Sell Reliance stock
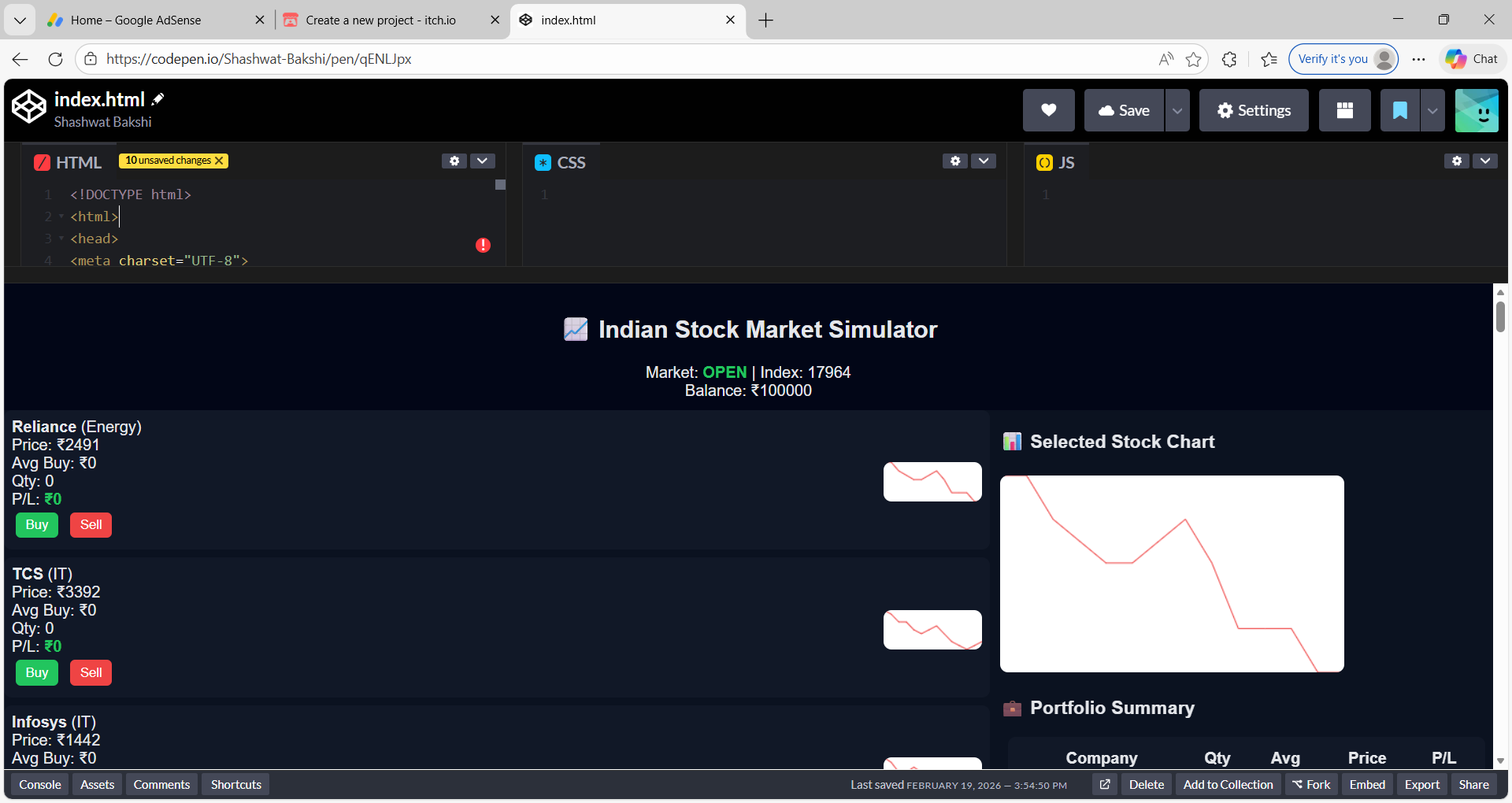 pos(91,525)
